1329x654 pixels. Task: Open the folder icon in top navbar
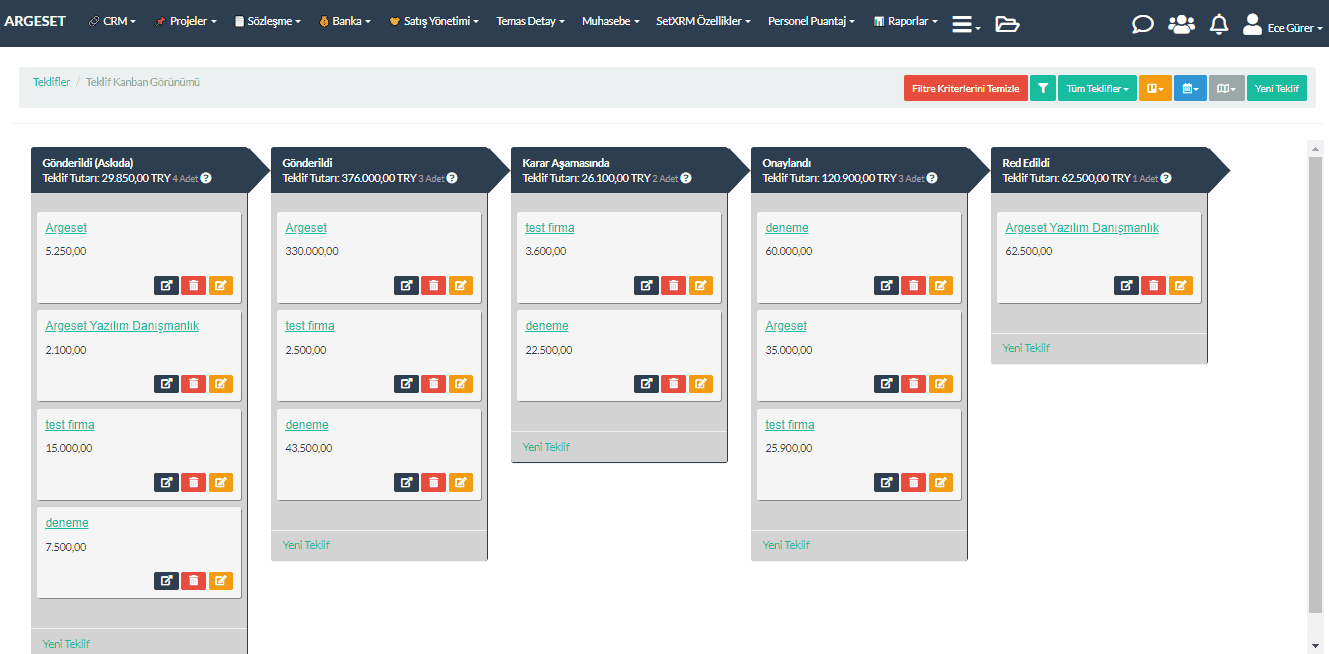click(x=1007, y=24)
